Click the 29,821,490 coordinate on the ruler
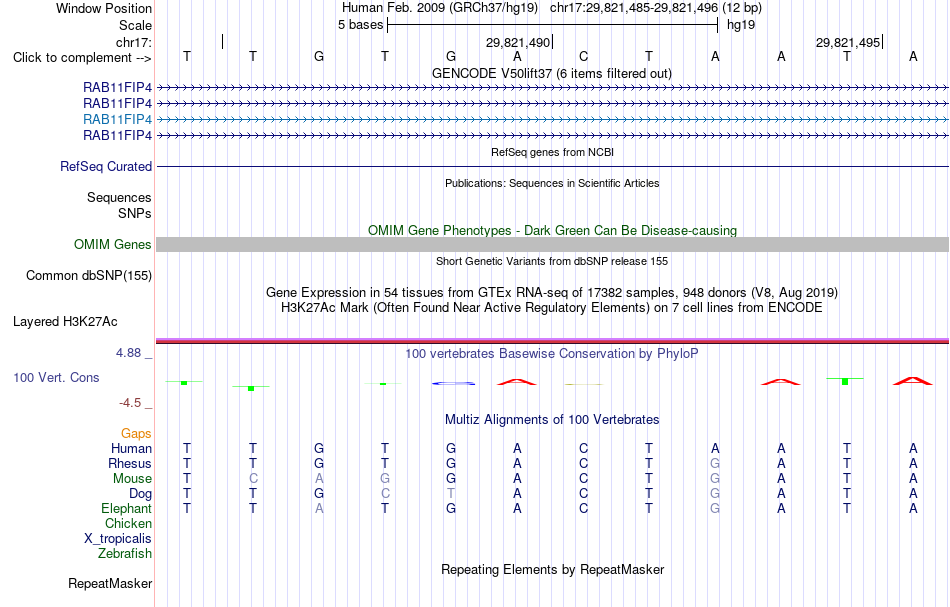Viewport: 950px width, 607px height. click(x=518, y=42)
